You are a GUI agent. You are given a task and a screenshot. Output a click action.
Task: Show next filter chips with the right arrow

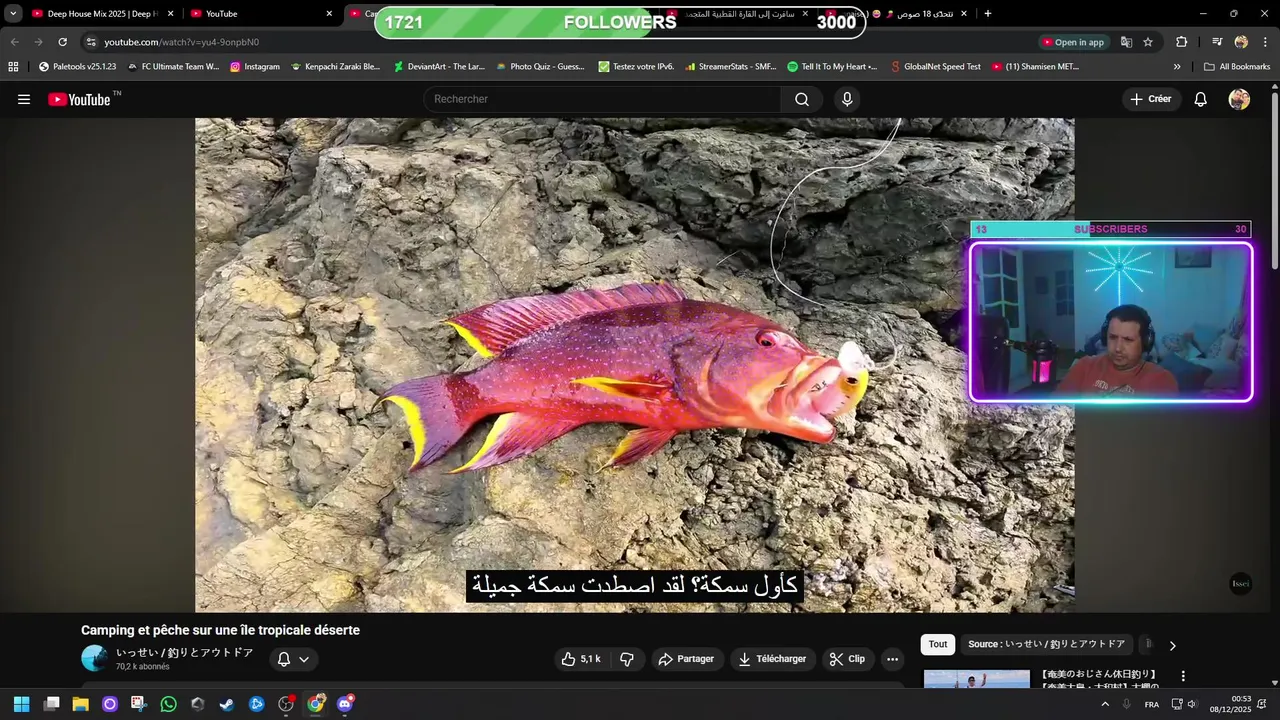pyautogui.click(x=1172, y=645)
